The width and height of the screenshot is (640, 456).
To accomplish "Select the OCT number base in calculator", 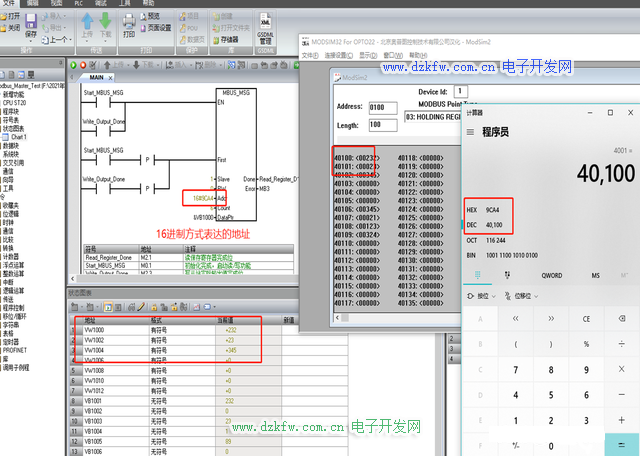I will (x=472, y=241).
